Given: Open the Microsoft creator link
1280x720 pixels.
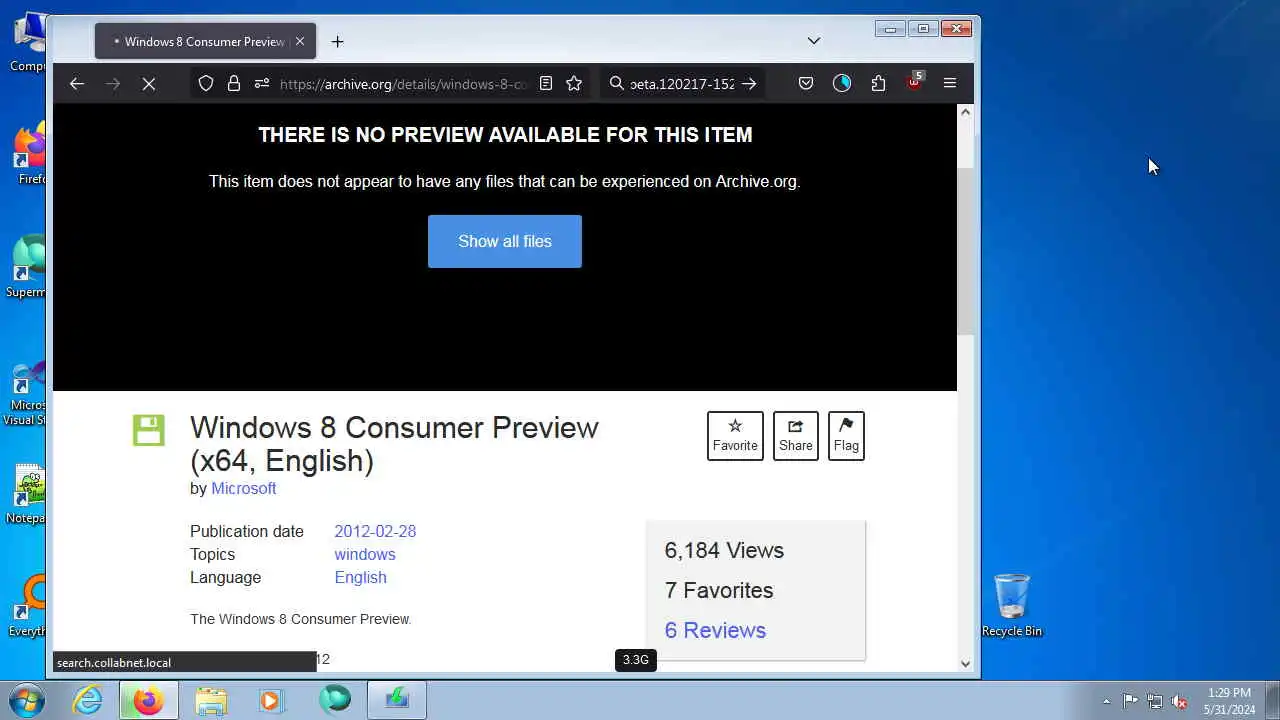Looking at the screenshot, I should (244, 488).
